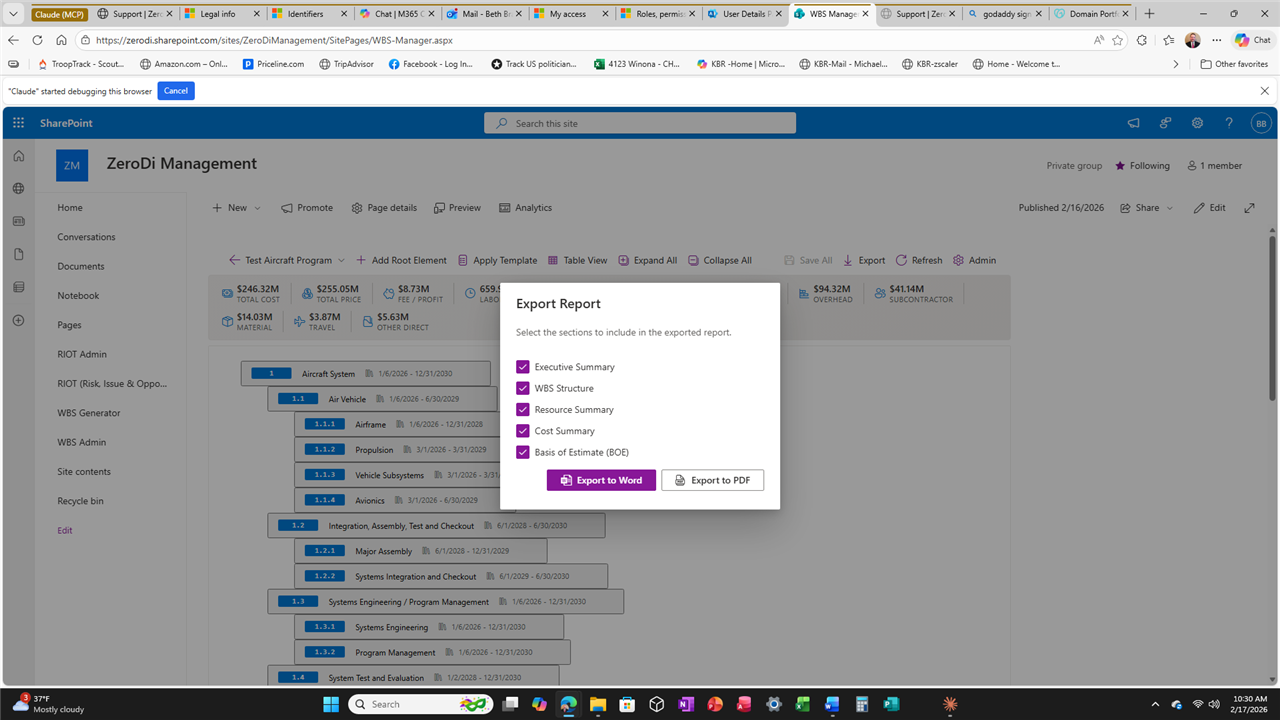Screen dimensions: 1280x720
Task: Toggle the Basis of Estimate (BOE) checkbox
Action: [x=522, y=452]
